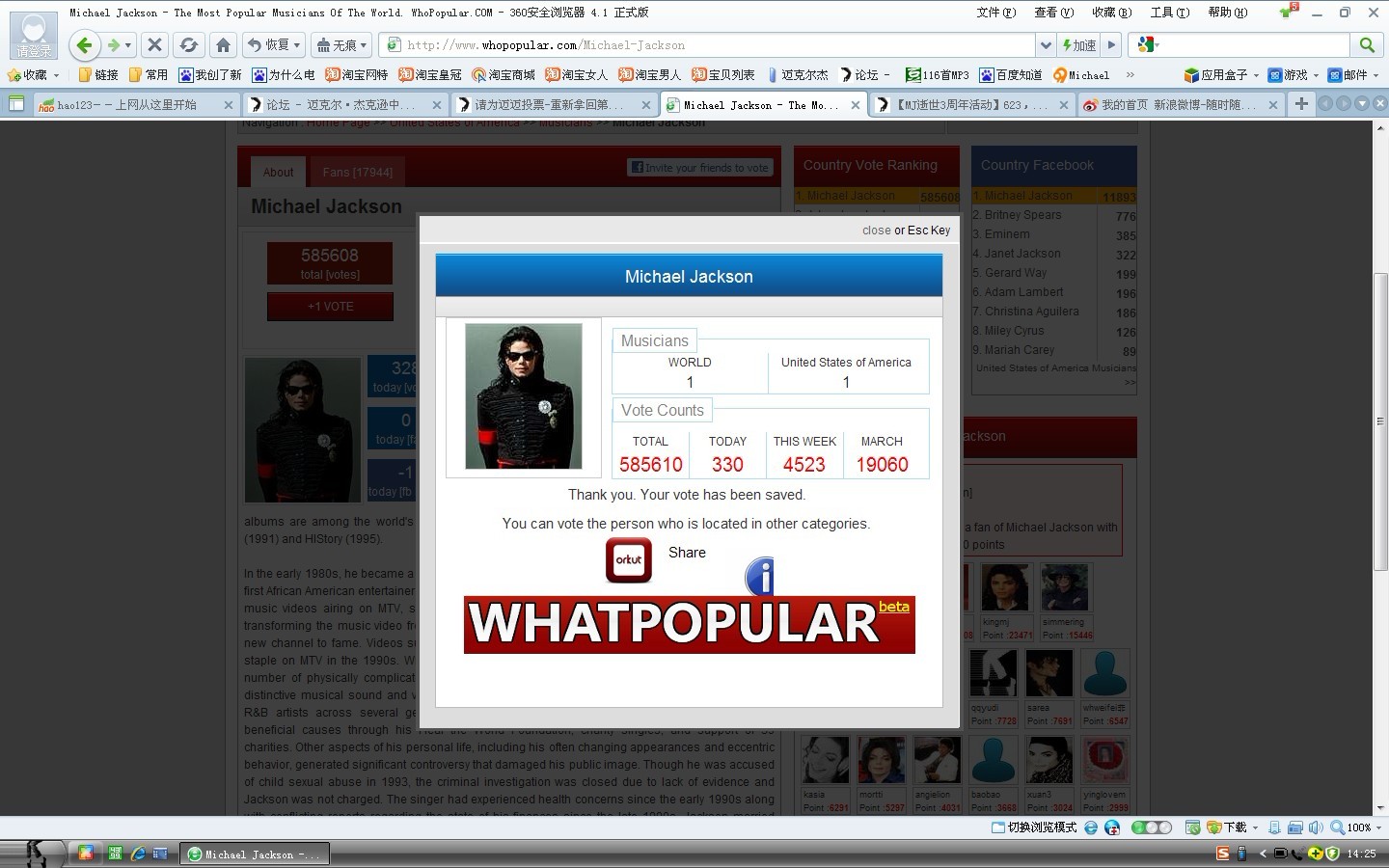Toggle the green traffic-light status switch

tap(1151, 827)
